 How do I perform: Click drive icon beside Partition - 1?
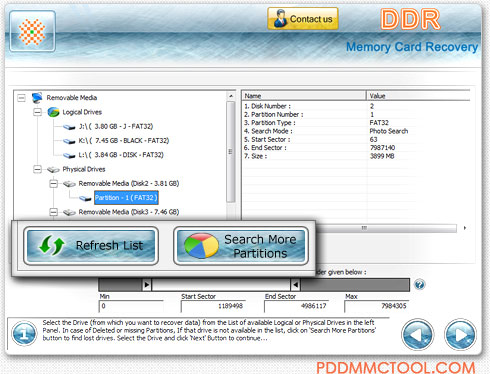pos(85,198)
